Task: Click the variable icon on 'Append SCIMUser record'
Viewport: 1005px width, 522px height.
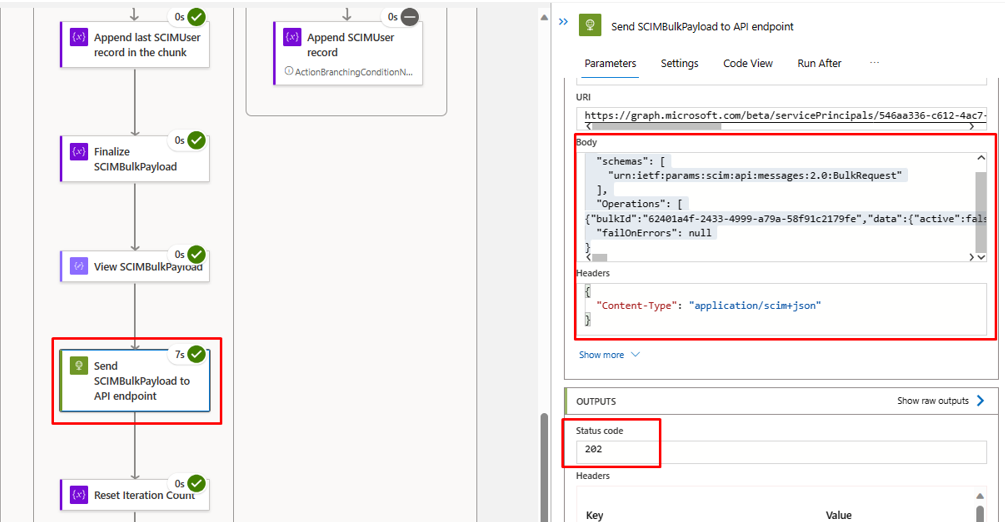Action: [x=292, y=37]
